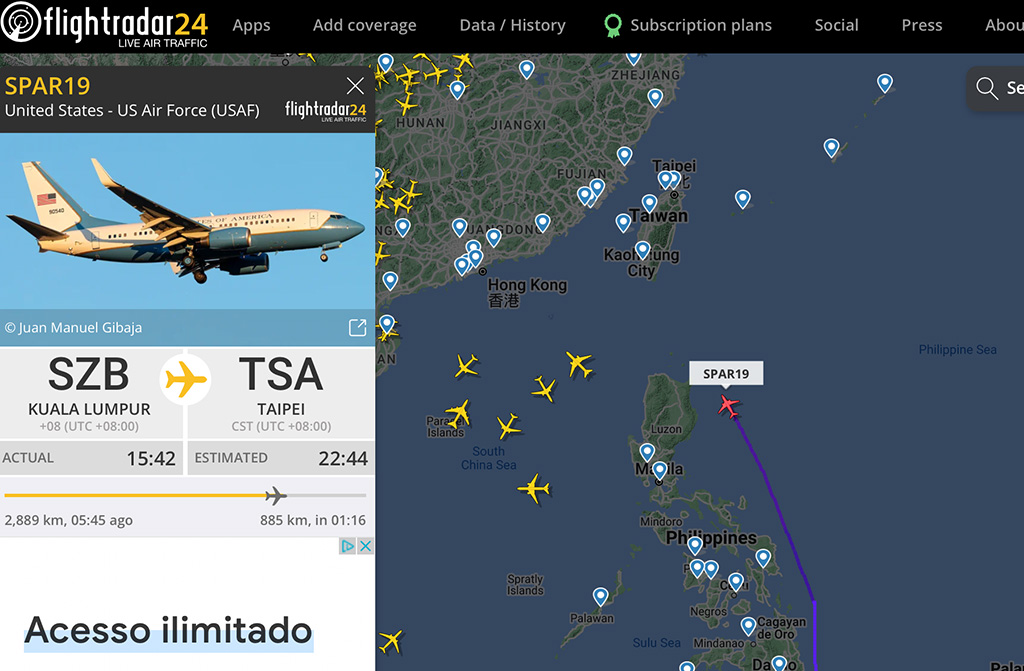
Task: Close the advertisement with X icon
Action: click(x=365, y=546)
